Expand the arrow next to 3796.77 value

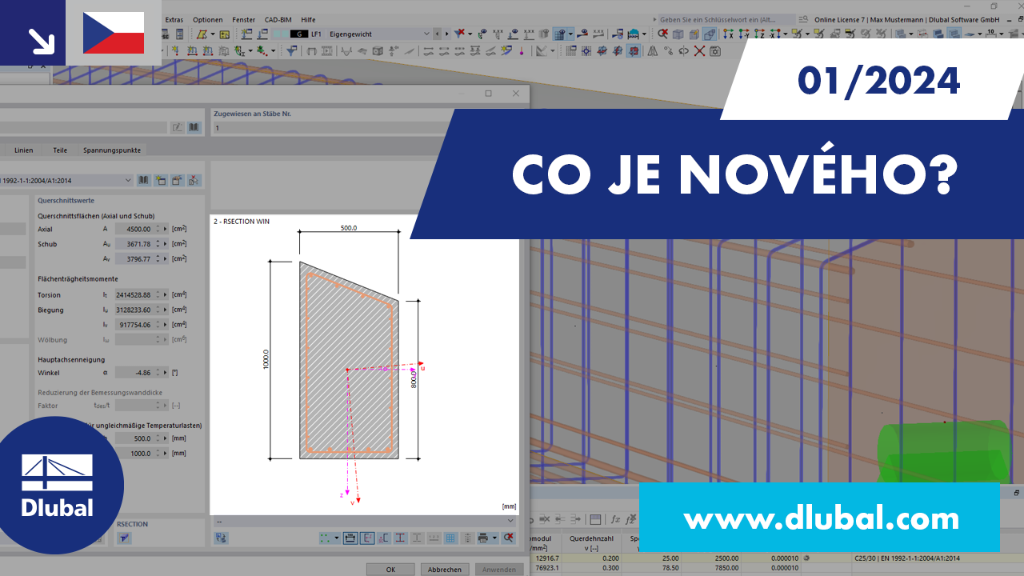tap(165, 259)
